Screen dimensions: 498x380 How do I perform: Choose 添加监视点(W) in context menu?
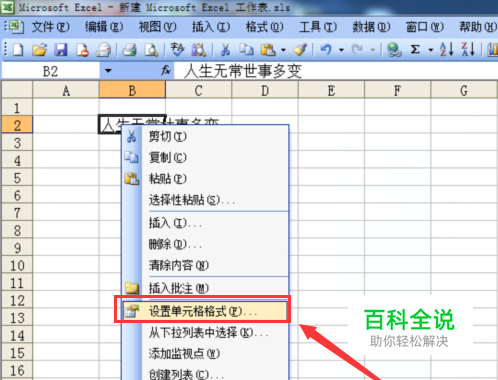click(x=205, y=353)
